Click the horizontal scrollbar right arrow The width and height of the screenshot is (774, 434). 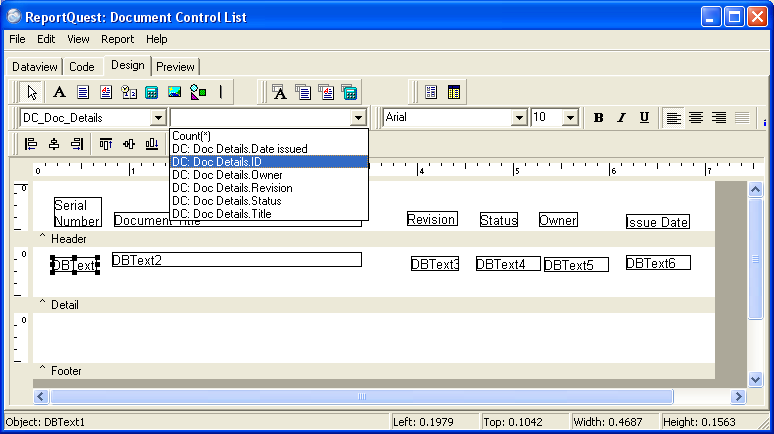pos(738,396)
